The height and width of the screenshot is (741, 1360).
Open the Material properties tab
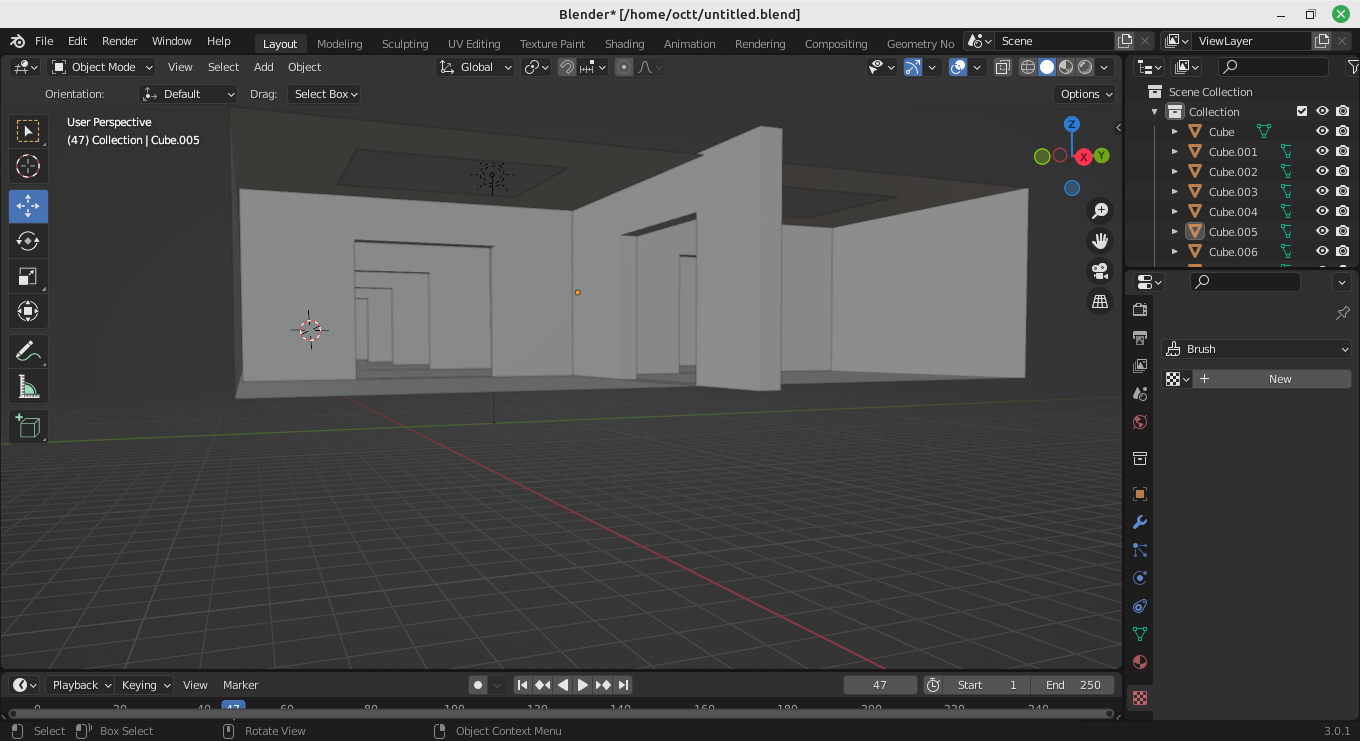[1139, 662]
